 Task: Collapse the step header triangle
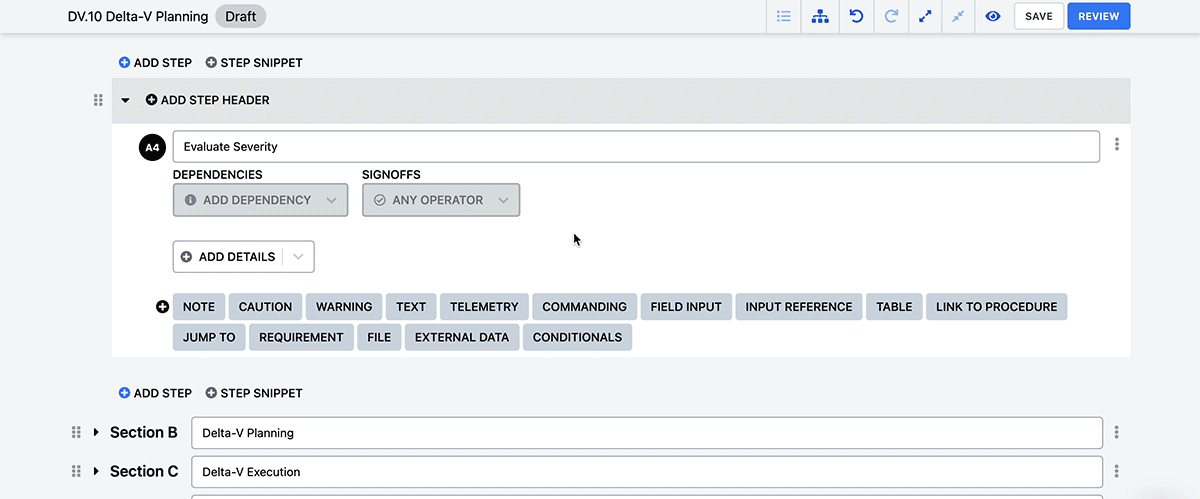(125, 100)
